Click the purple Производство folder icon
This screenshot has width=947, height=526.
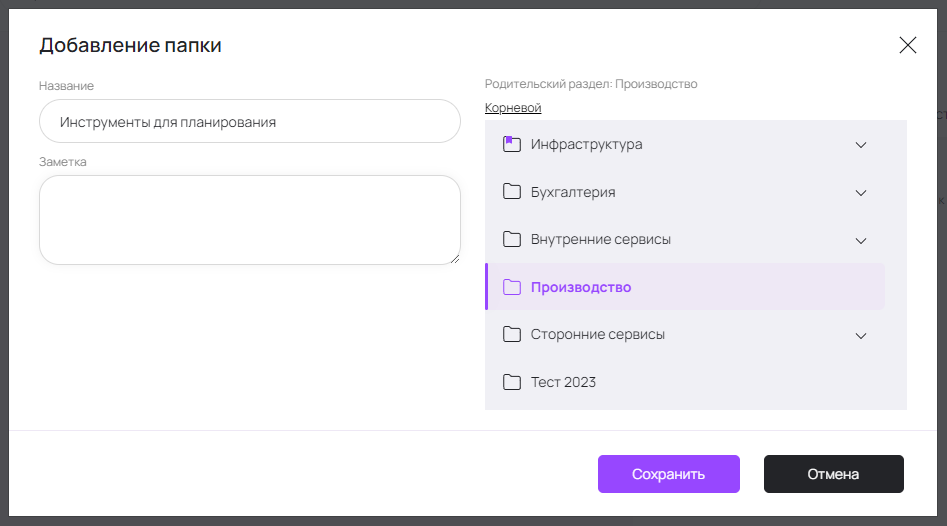[512, 288]
